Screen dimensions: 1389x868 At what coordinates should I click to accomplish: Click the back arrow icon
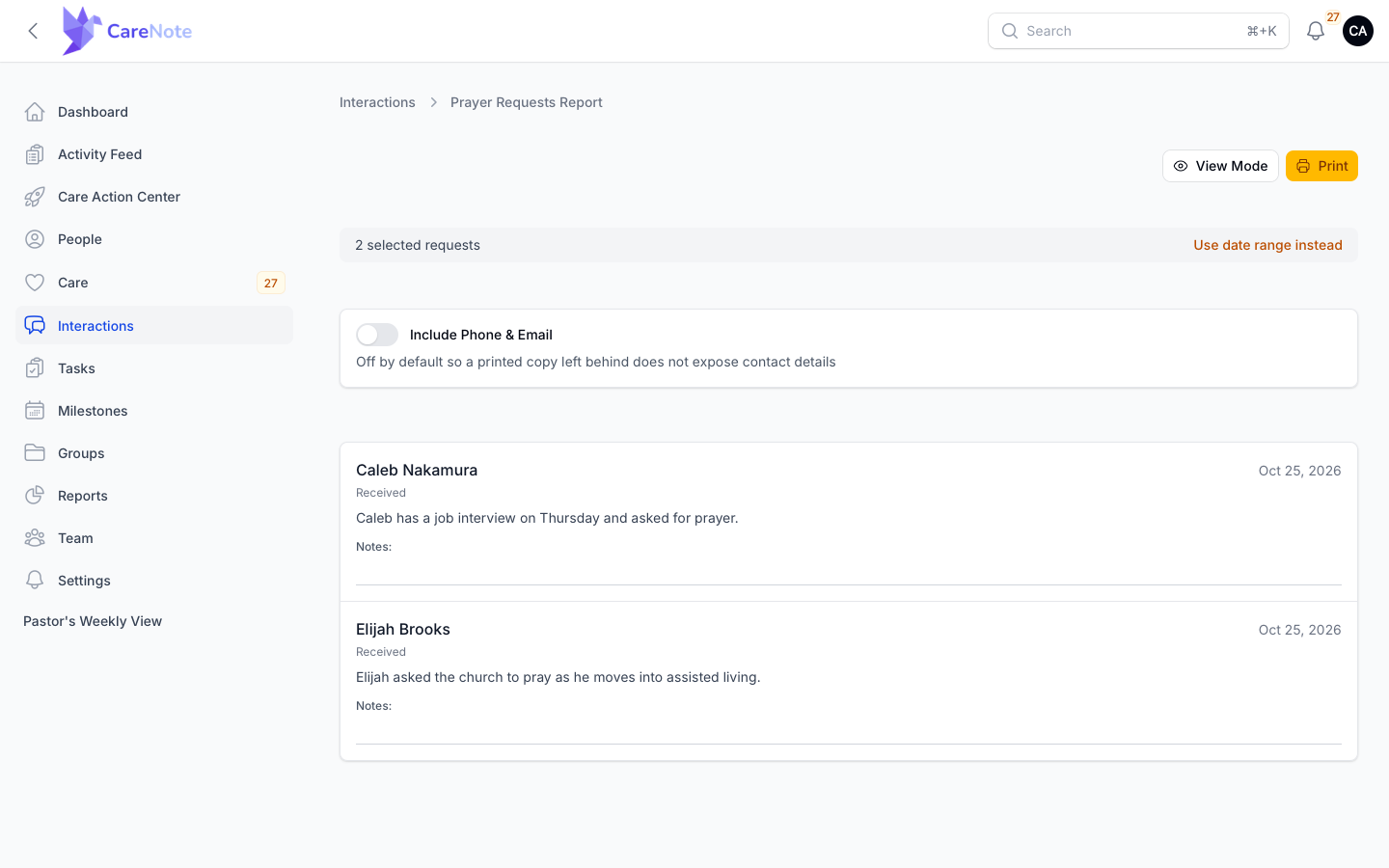click(33, 31)
